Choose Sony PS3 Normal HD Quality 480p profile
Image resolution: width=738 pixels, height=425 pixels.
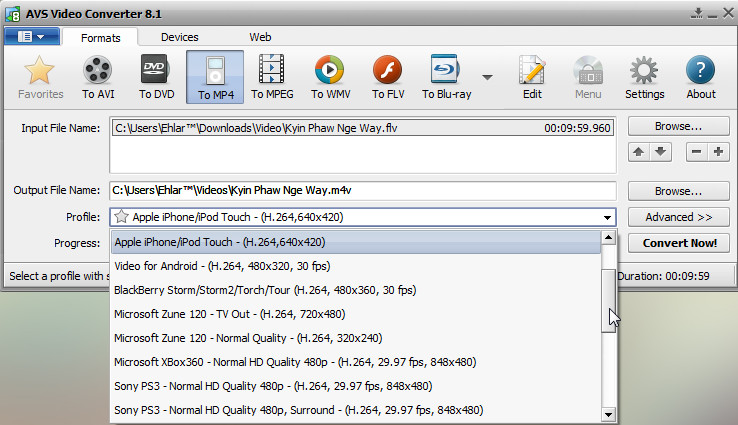coord(356,386)
